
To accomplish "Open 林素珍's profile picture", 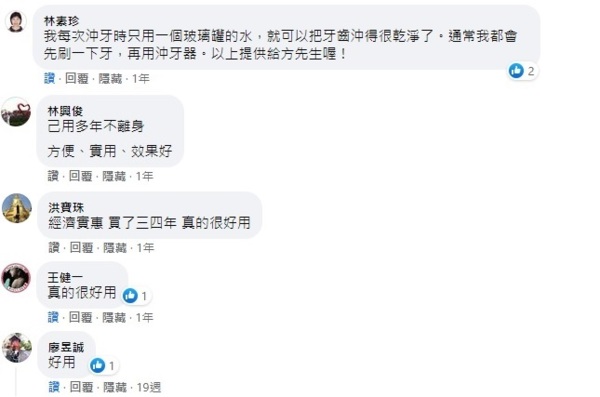I will [16, 21].
